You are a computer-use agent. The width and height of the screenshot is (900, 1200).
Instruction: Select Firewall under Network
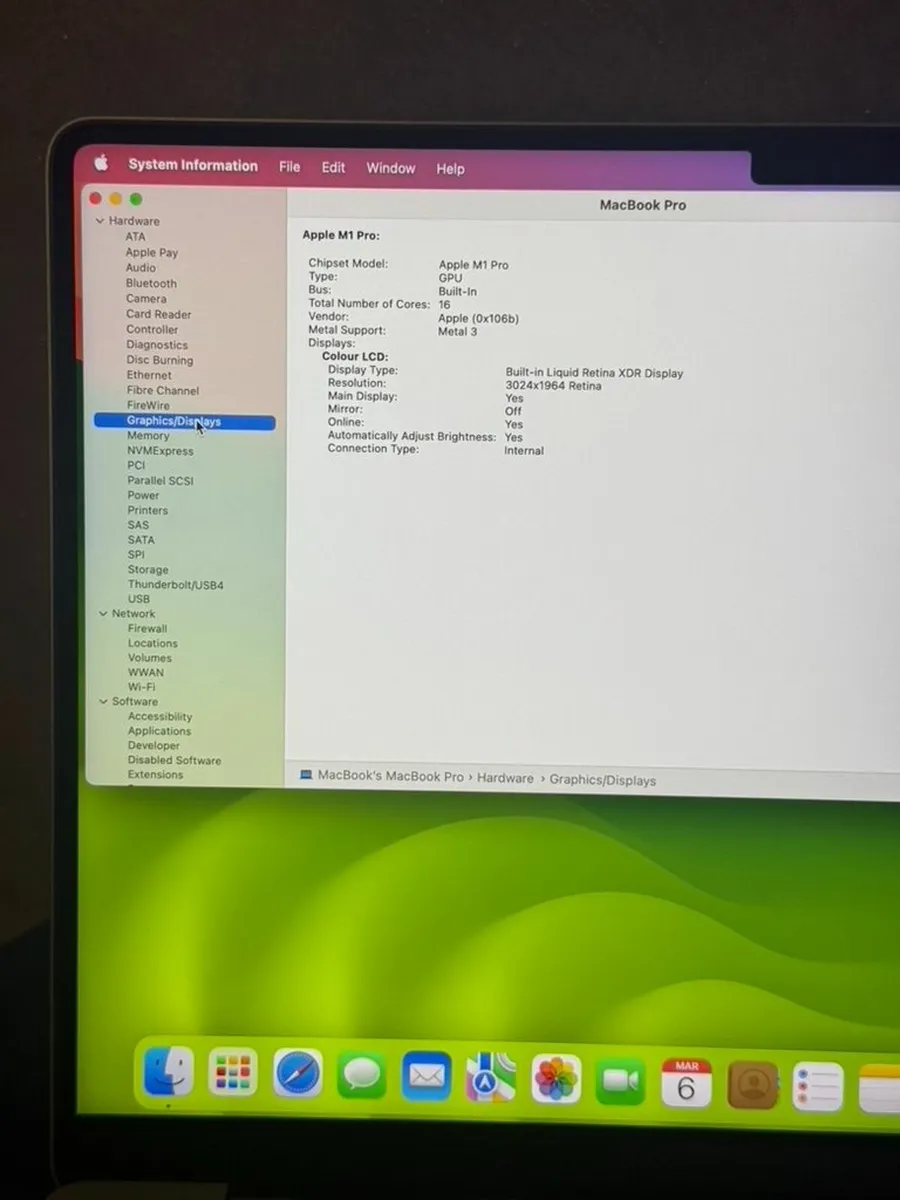coord(148,629)
